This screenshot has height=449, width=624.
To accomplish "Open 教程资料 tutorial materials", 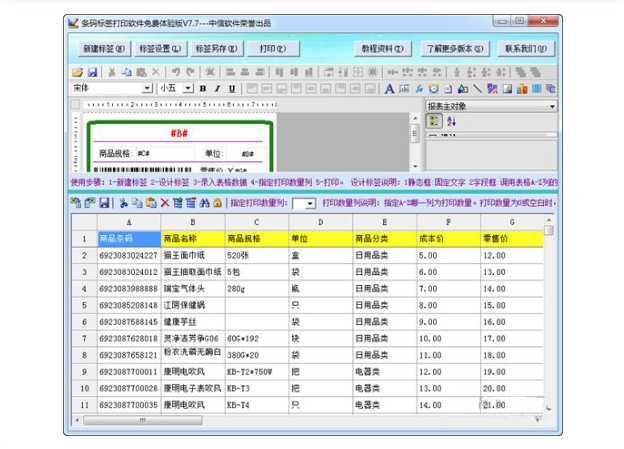I will (x=382, y=49).
